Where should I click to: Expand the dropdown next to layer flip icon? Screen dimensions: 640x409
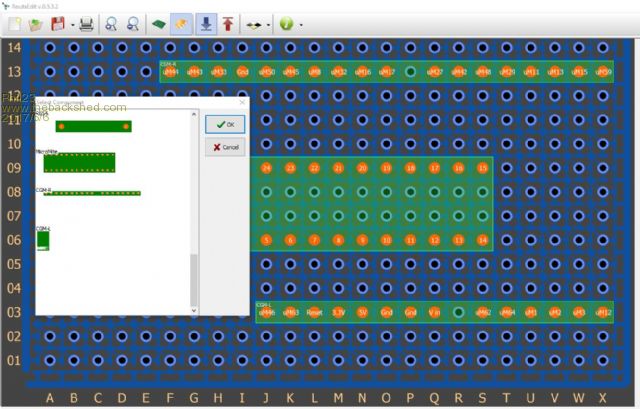pos(268,24)
